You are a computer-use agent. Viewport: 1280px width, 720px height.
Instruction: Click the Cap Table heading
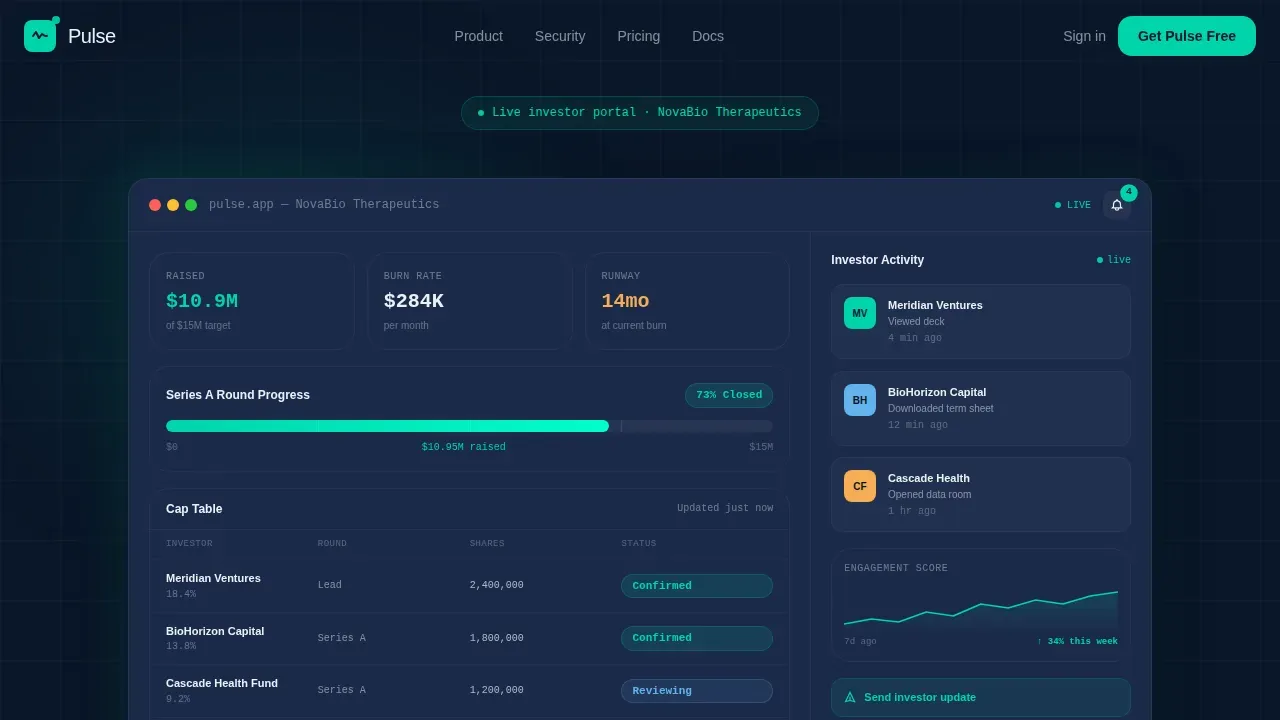click(194, 509)
